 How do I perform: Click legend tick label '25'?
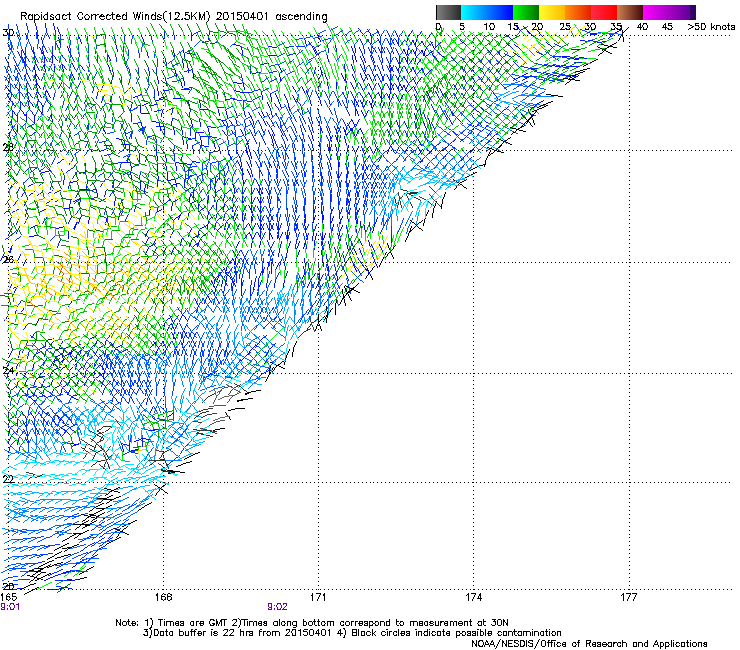565,26
